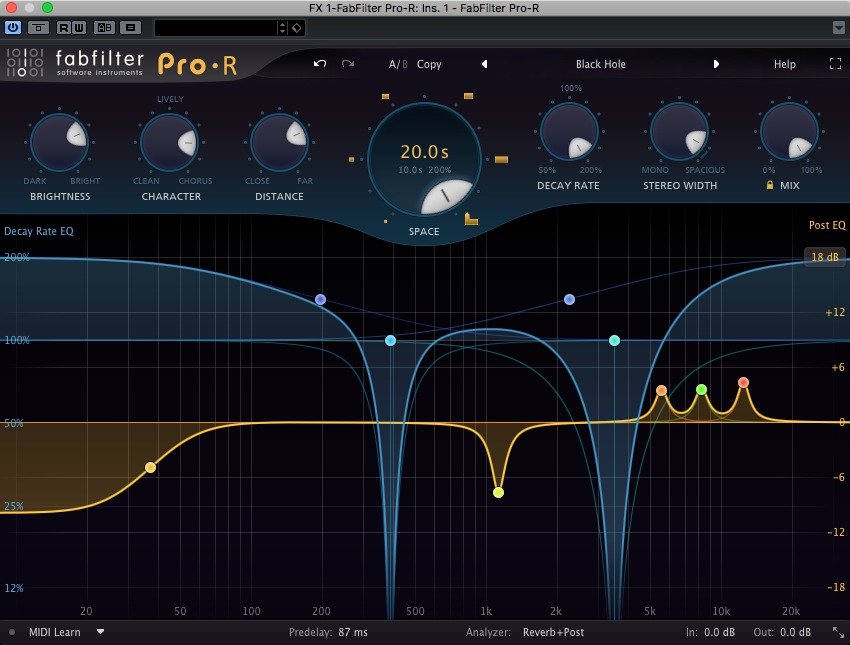This screenshot has height=645, width=850.
Task: Select the purple decay EQ node near 200 Hz
Action: [x=320, y=299]
